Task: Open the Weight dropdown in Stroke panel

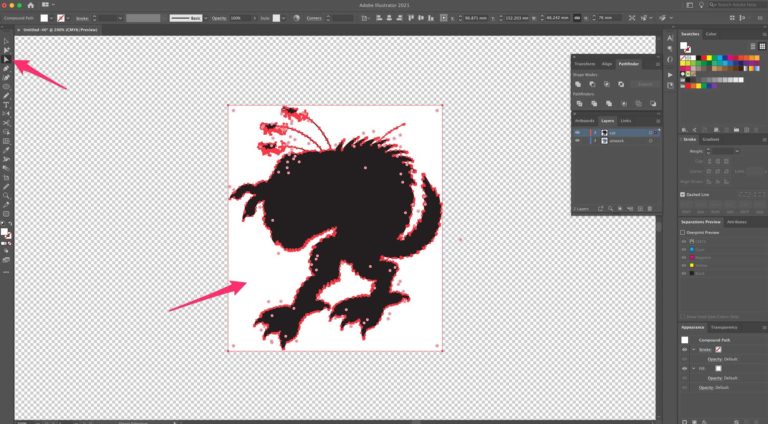Action: pos(737,151)
